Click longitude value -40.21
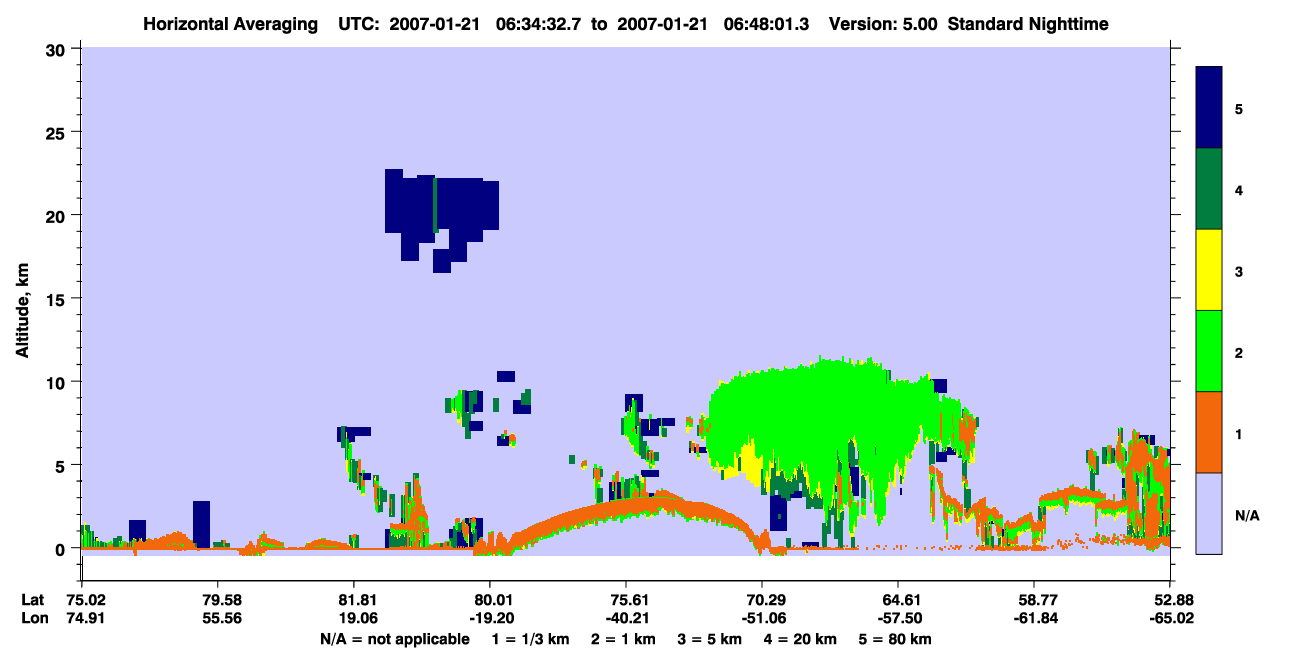The height and width of the screenshot is (667, 1300). point(626,618)
